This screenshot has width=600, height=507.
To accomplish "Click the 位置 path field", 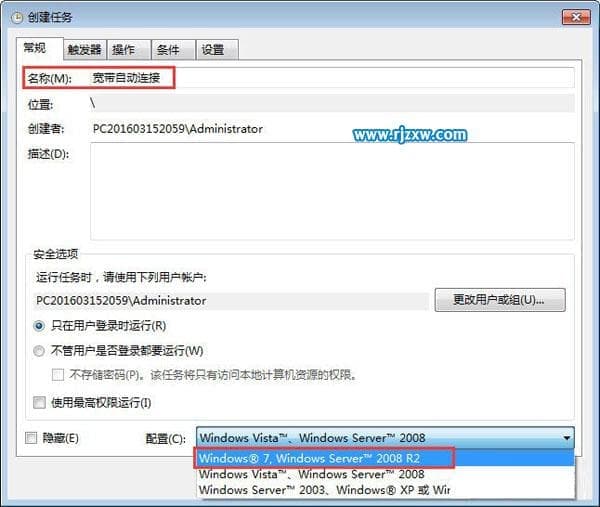I will coord(332,104).
